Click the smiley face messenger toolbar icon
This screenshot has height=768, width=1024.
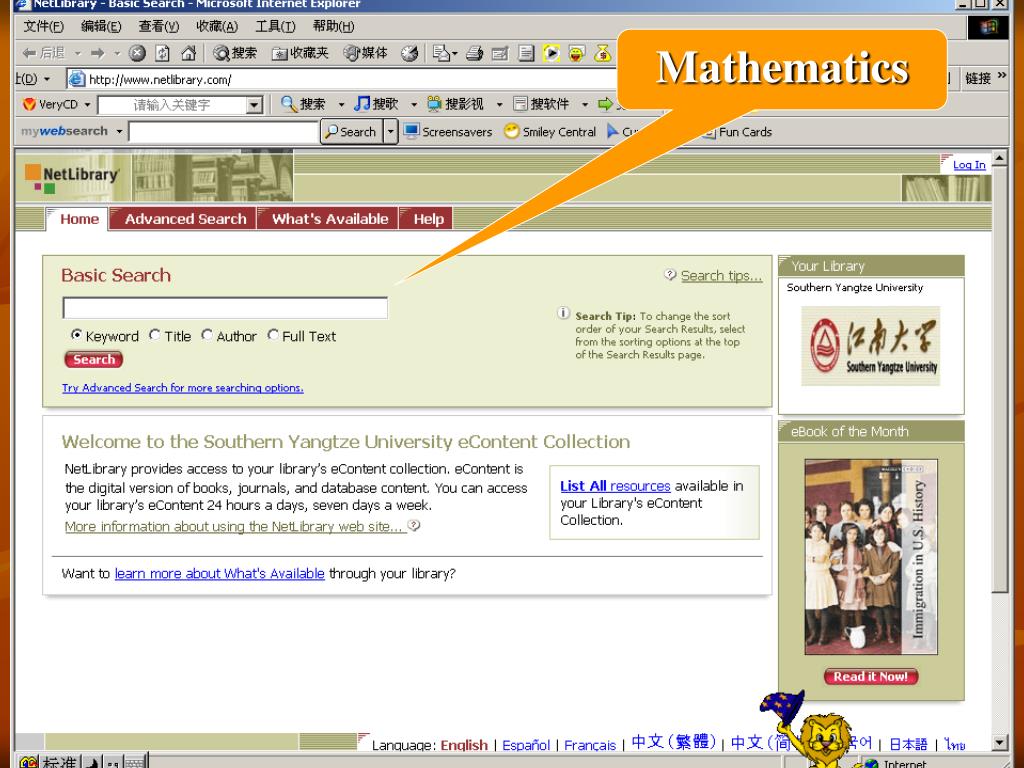pyautogui.click(x=576, y=53)
